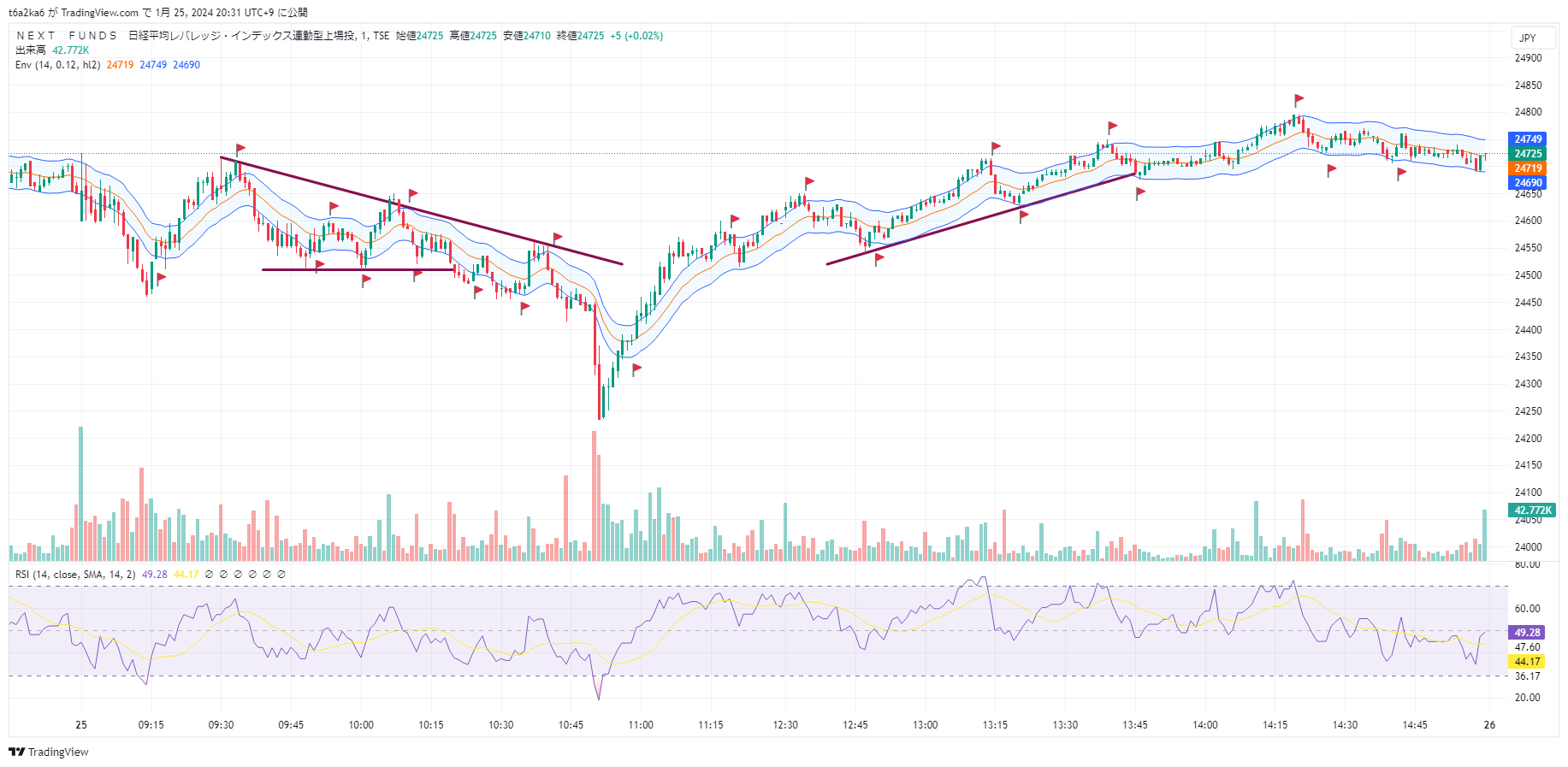Select the upper blue 24749 price label

(1528, 139)
